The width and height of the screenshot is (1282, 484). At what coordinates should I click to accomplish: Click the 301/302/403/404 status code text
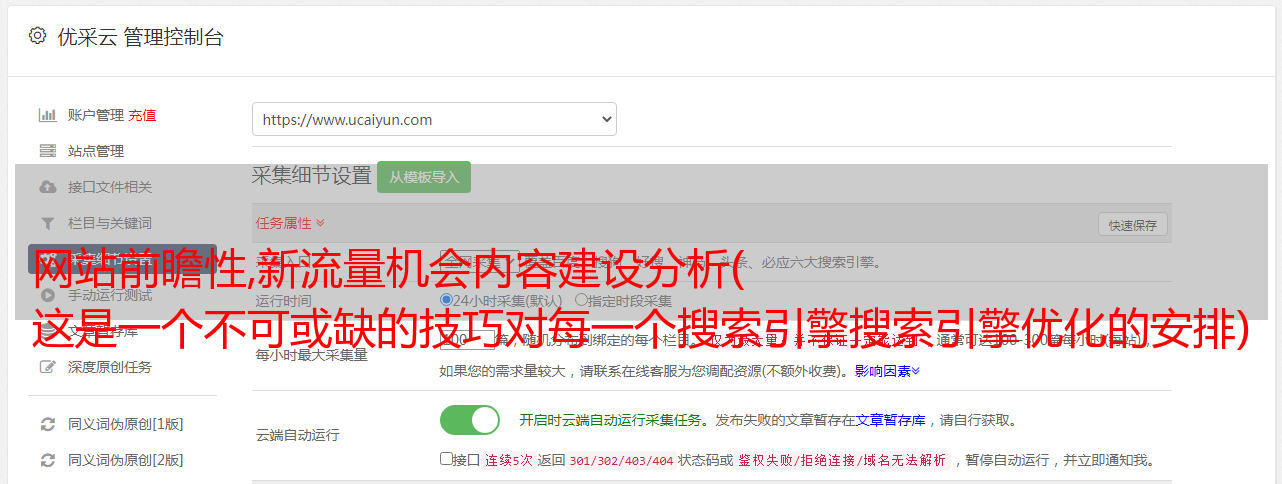(x=621, y=460)
